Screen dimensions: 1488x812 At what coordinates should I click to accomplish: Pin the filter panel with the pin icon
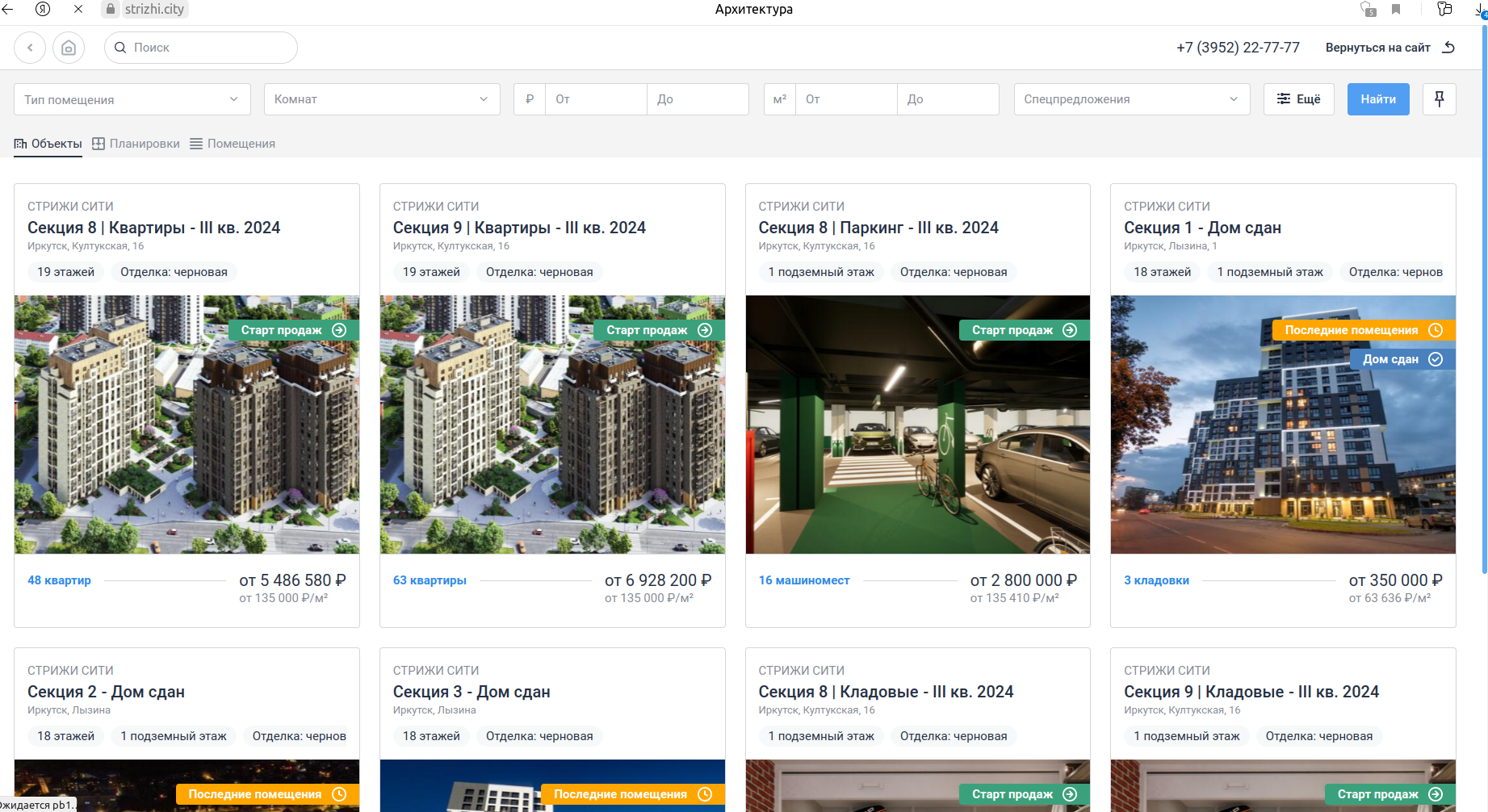[x=1439, y=99]
